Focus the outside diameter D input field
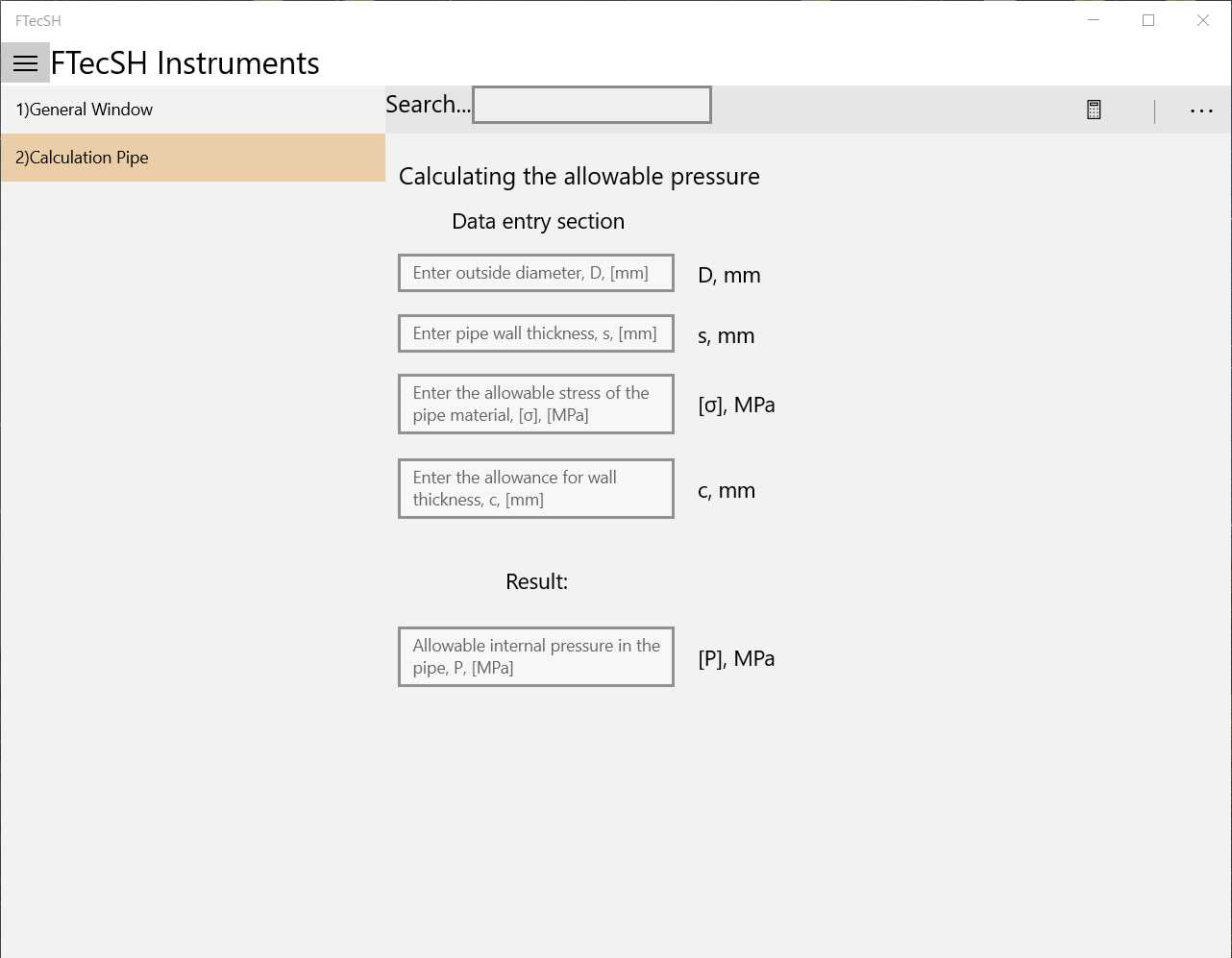 pyautogui.click(x=536, y=273)
